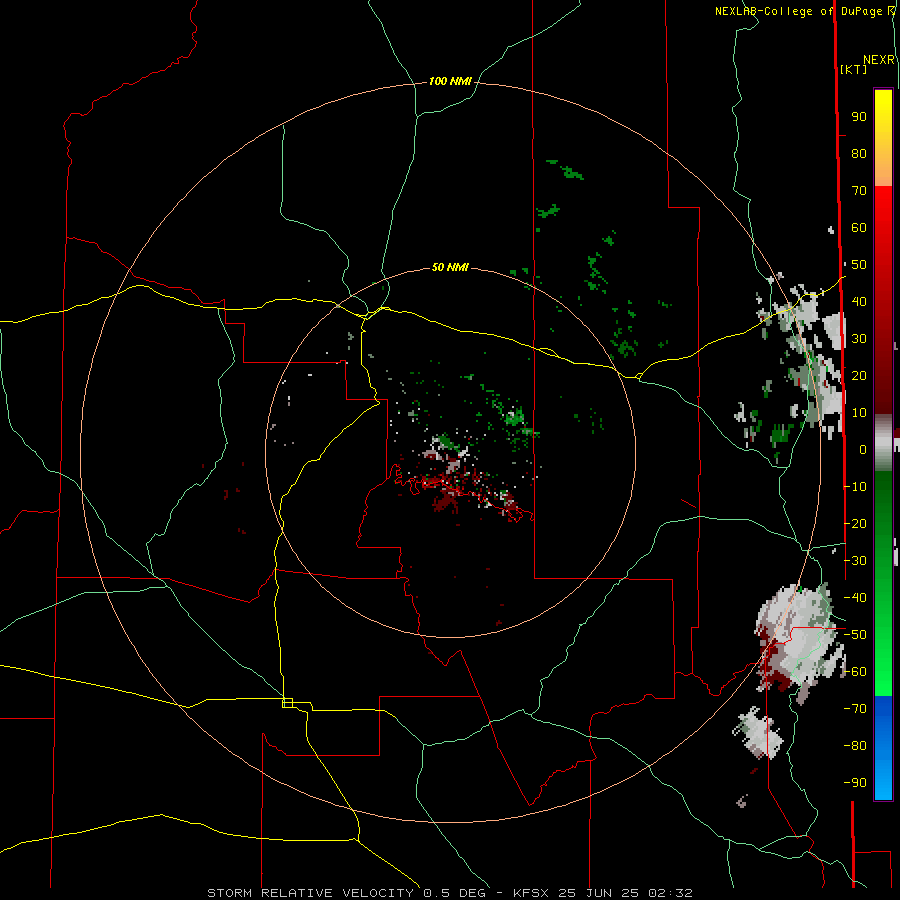Click the 100 NMI range ring label
The image size is (900, 900).
click(450, 82)
